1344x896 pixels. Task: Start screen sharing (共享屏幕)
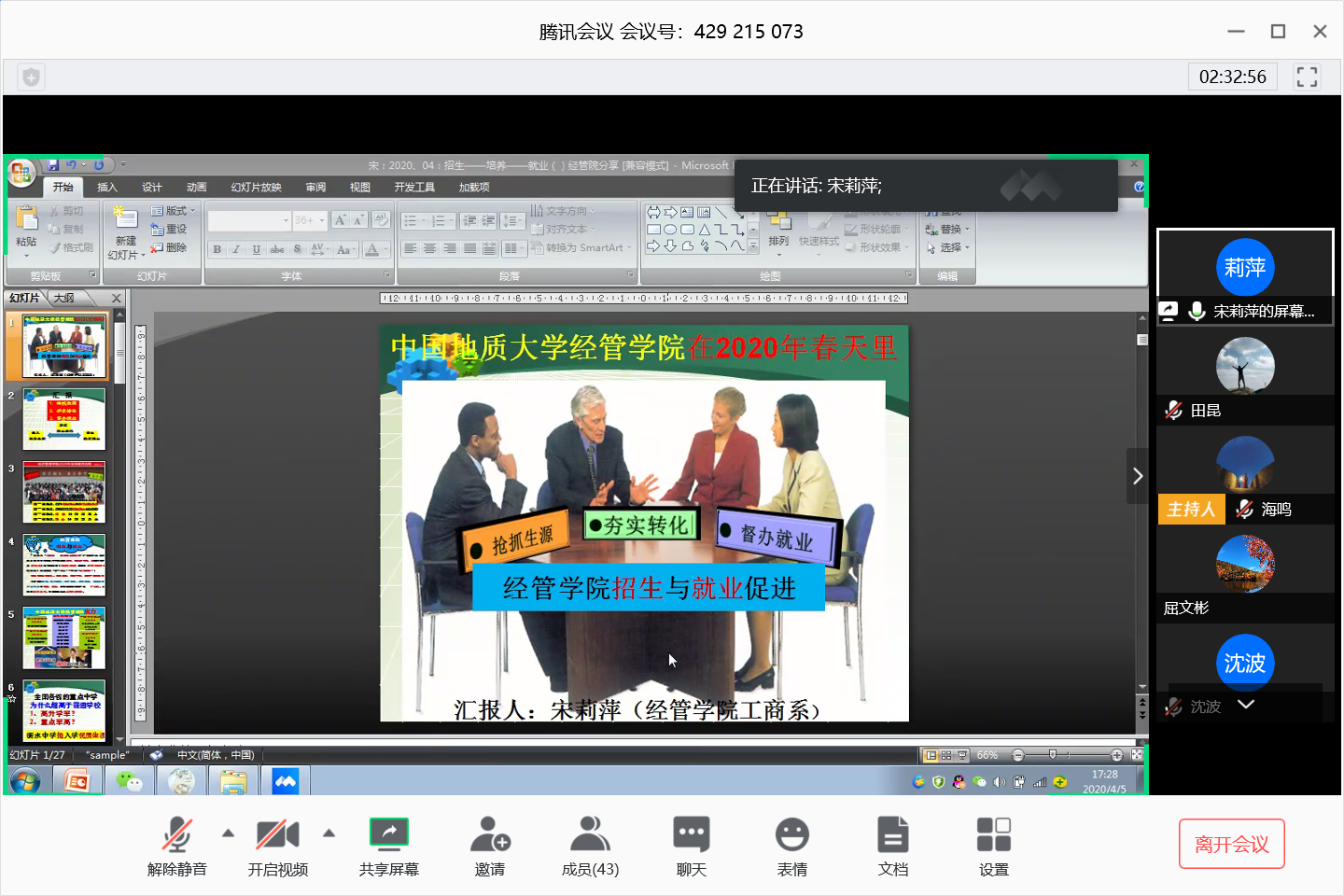click(x=388, y=845)
